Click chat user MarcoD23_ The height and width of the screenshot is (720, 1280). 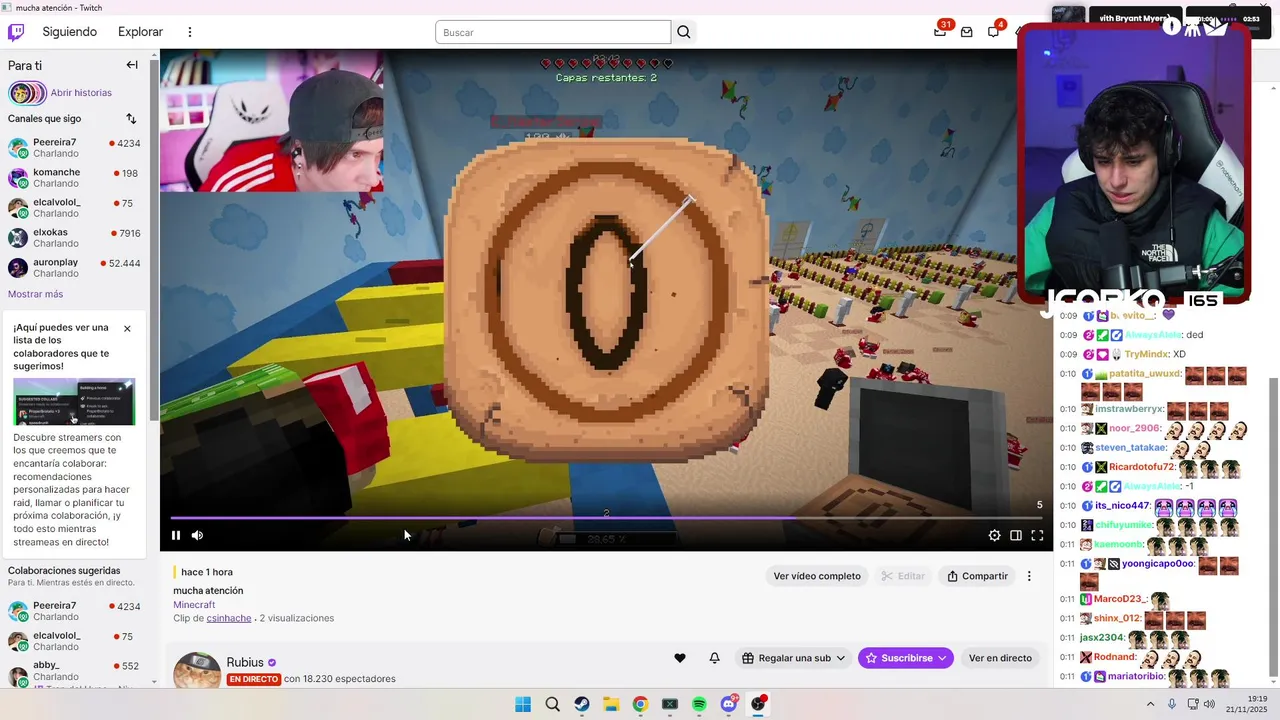[x=1118, y=599]
